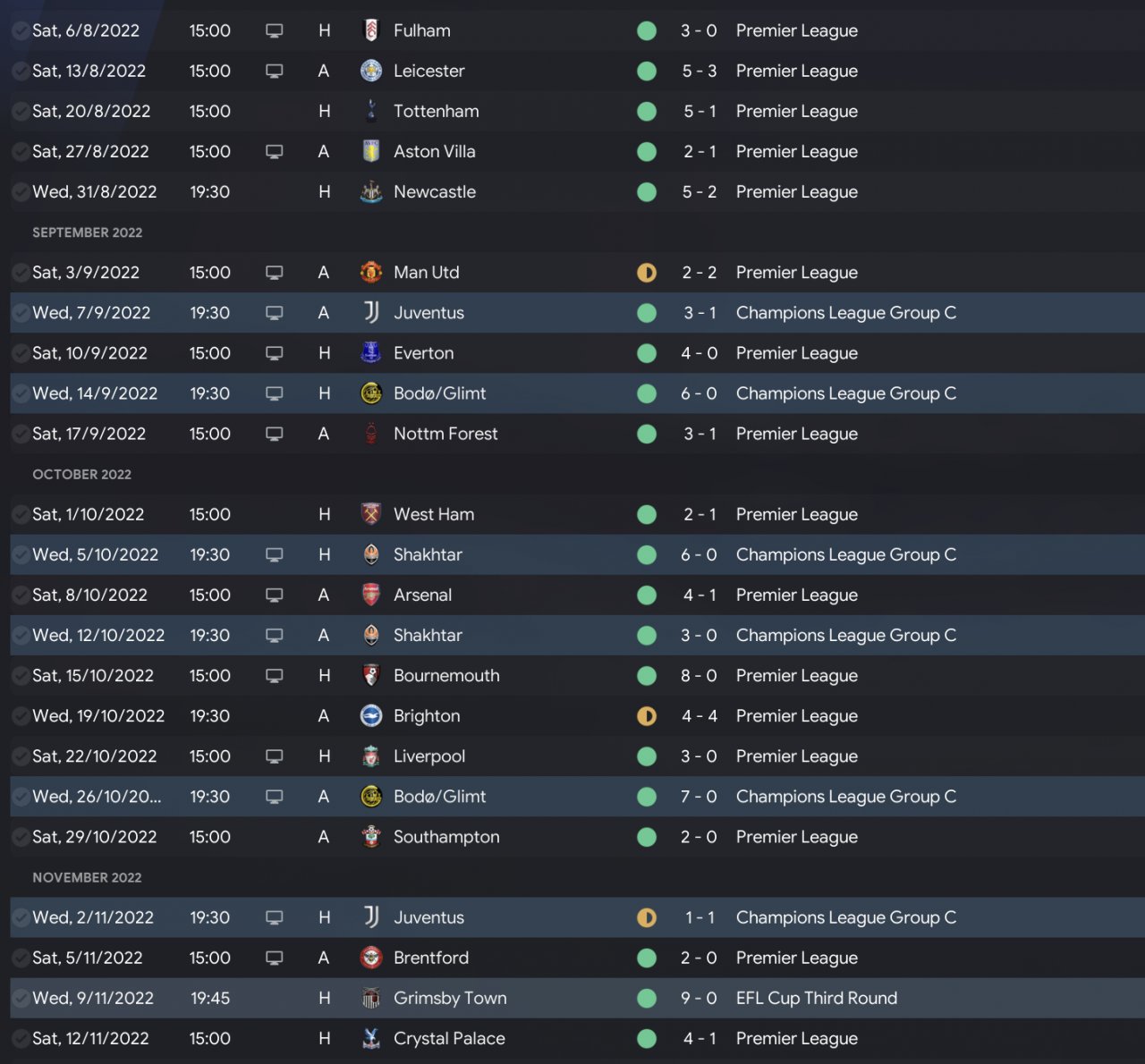Image resolution: width=1145 pixels, height=1064 pixels.
Task: Click the West Ham club badge
Action: pyautogui.click(x=371, y=514)
